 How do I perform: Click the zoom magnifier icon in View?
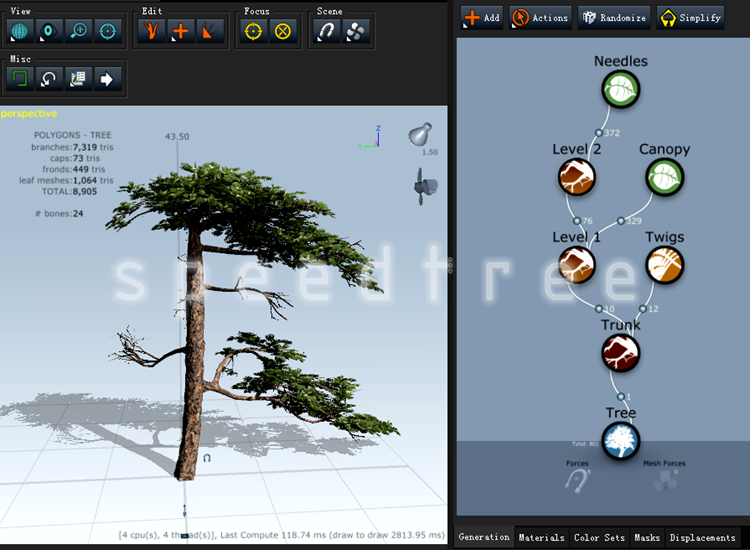(78, 31)
